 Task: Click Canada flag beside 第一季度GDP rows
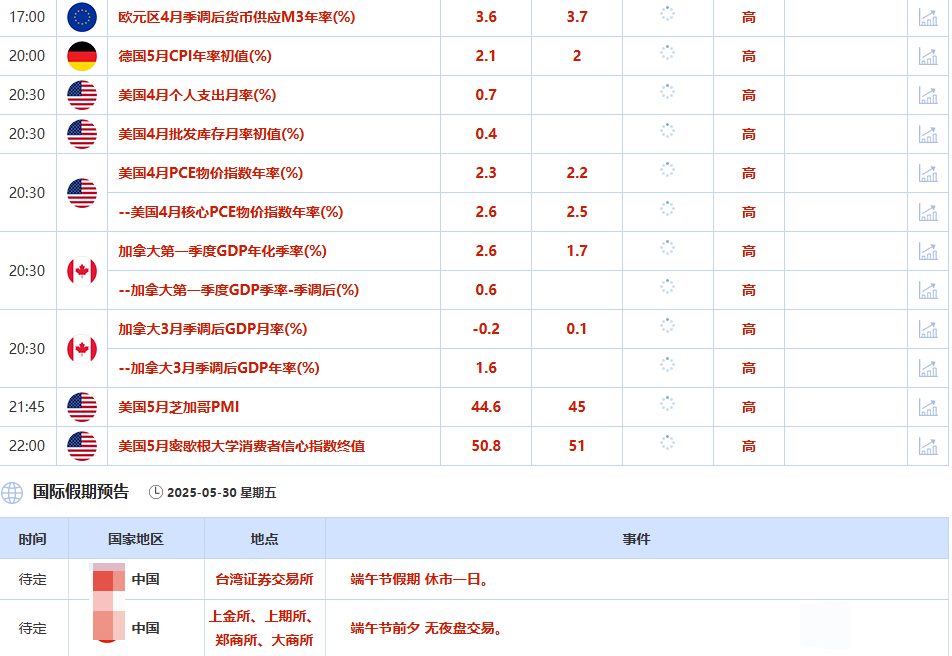(82, 270)
